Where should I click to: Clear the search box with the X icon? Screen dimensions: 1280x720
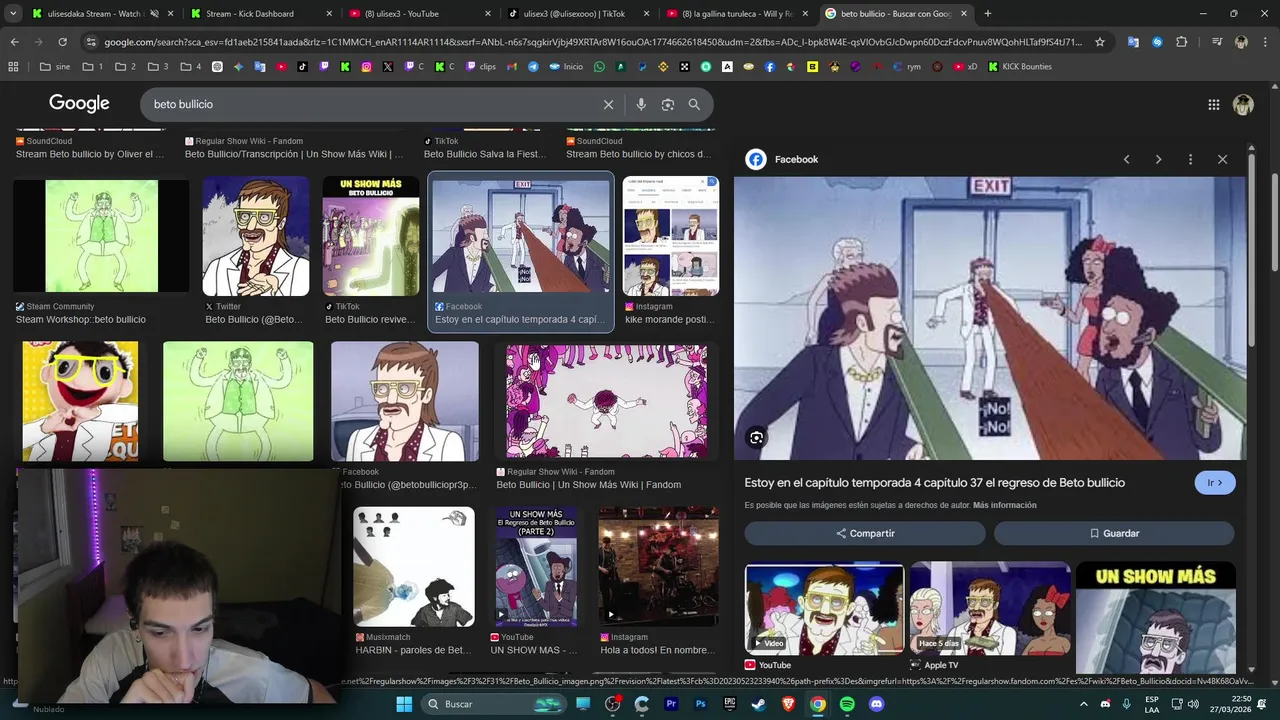[x=608, y=104]
